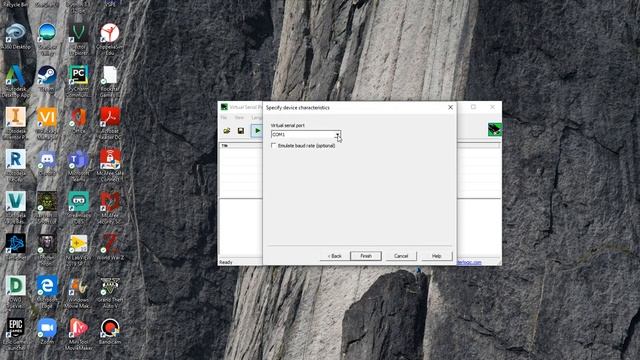640x360 pixels.
Task: Click the open file icon in toolbar
Action: (227, 131)
